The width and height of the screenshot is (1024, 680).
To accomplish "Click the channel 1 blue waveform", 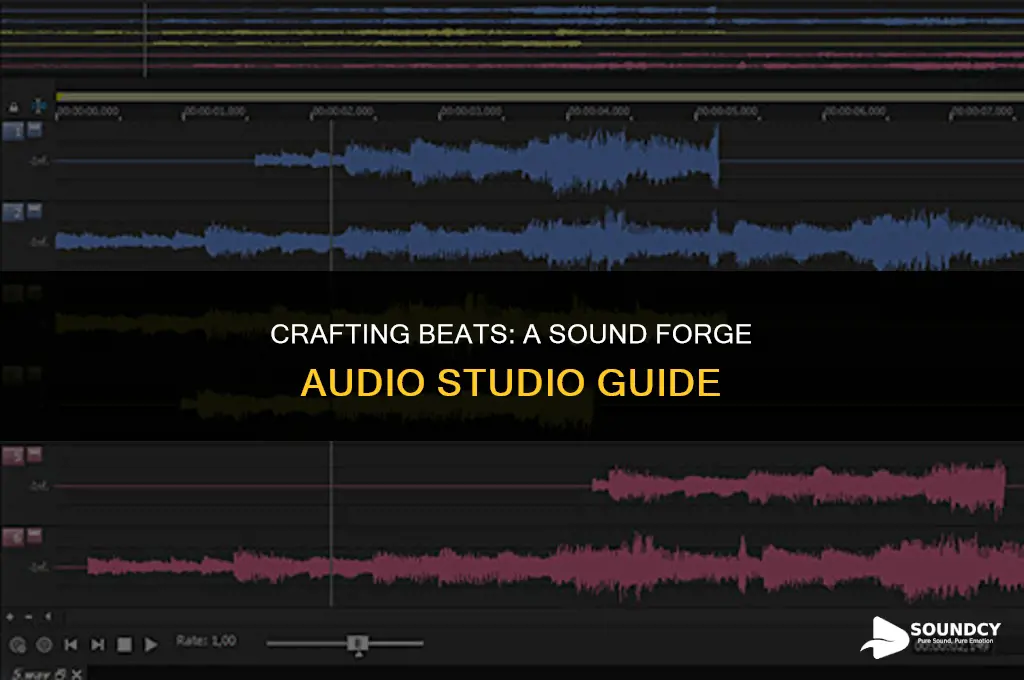I will point(487,160).
